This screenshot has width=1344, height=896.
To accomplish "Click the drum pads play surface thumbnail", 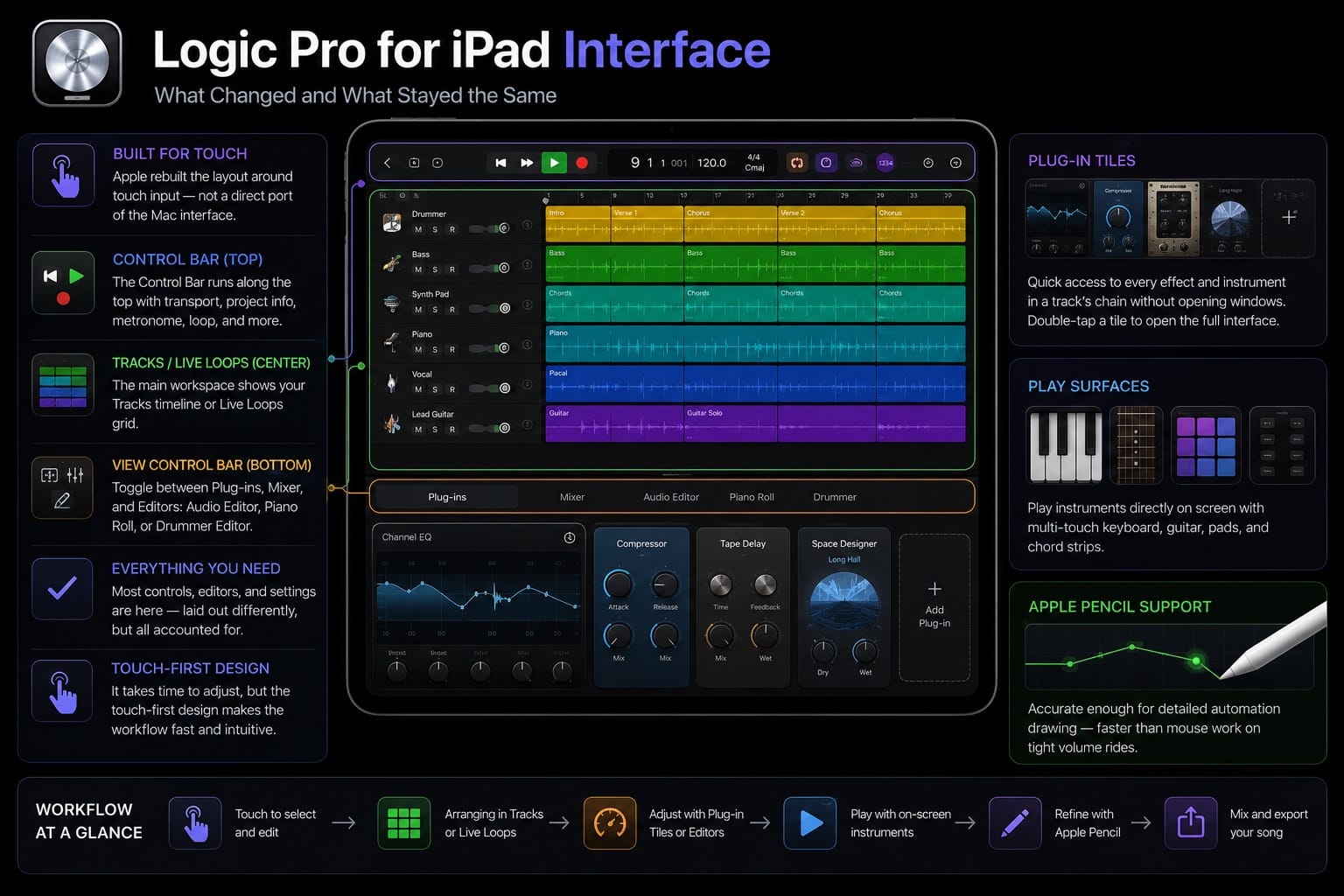I will [x=1206, y=445].
